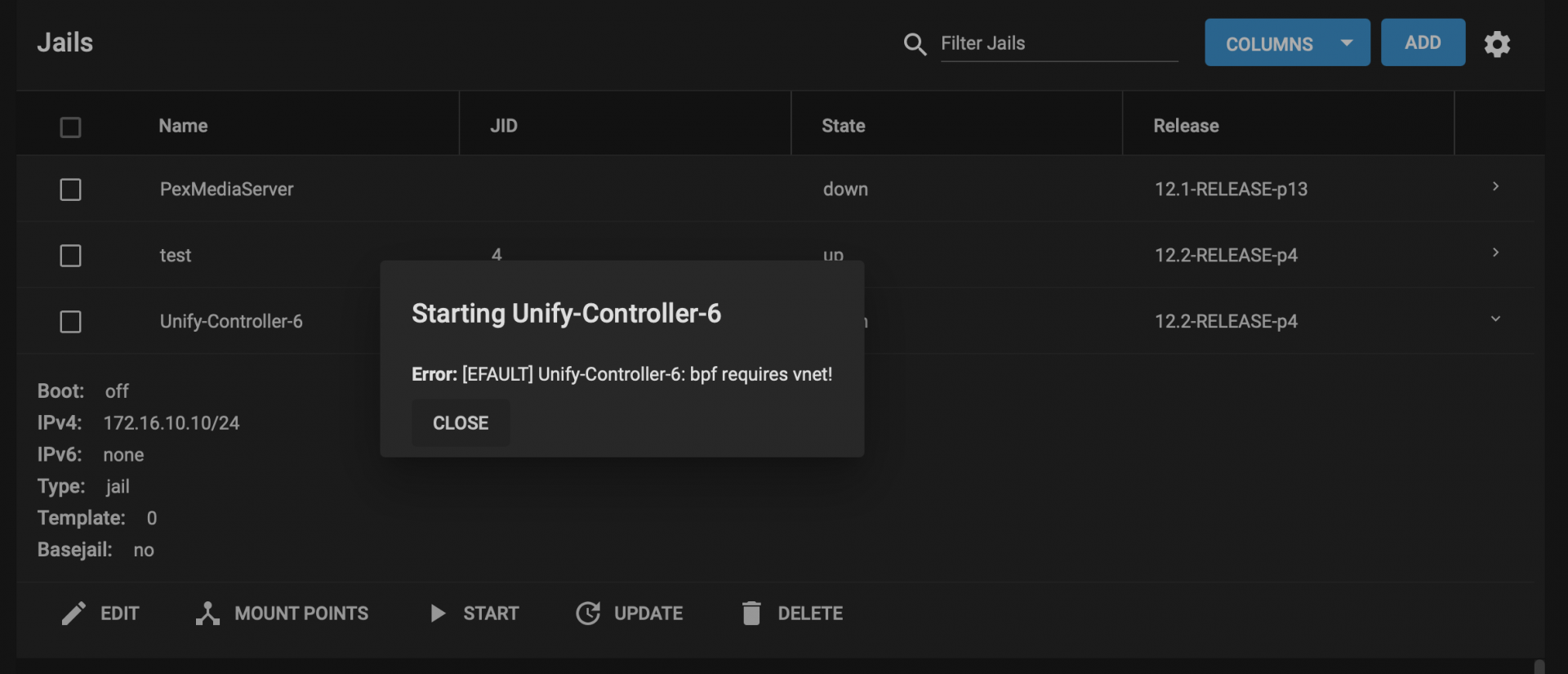The width and height of the screenshot is (1568, 674).
Task: Click the Edit pencil icon
Action: click(x=73, y=613)
